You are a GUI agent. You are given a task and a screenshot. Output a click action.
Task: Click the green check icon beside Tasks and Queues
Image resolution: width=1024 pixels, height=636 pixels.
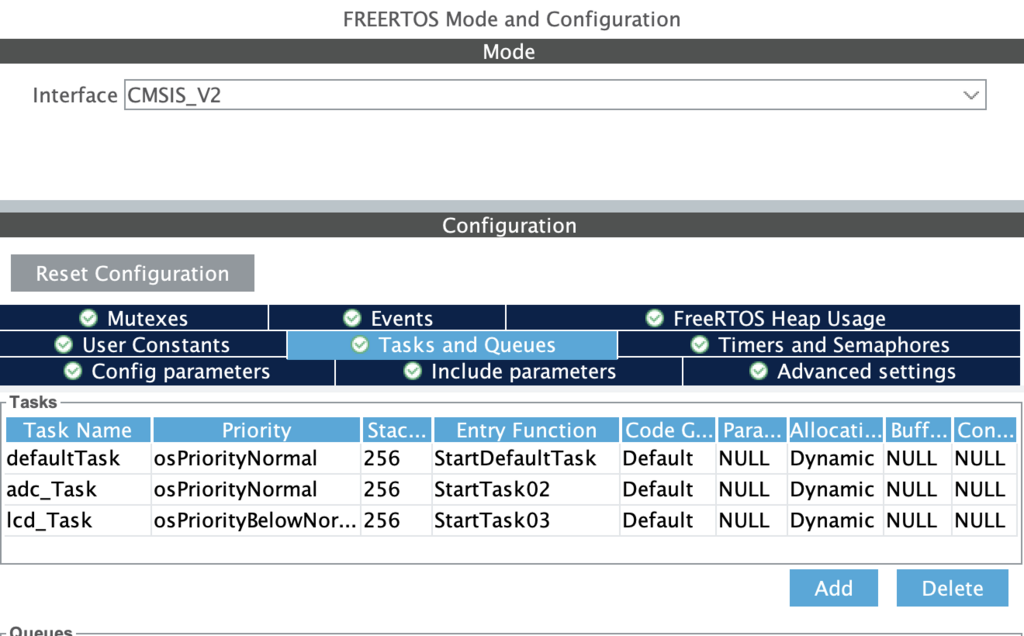tap(361, 345)
